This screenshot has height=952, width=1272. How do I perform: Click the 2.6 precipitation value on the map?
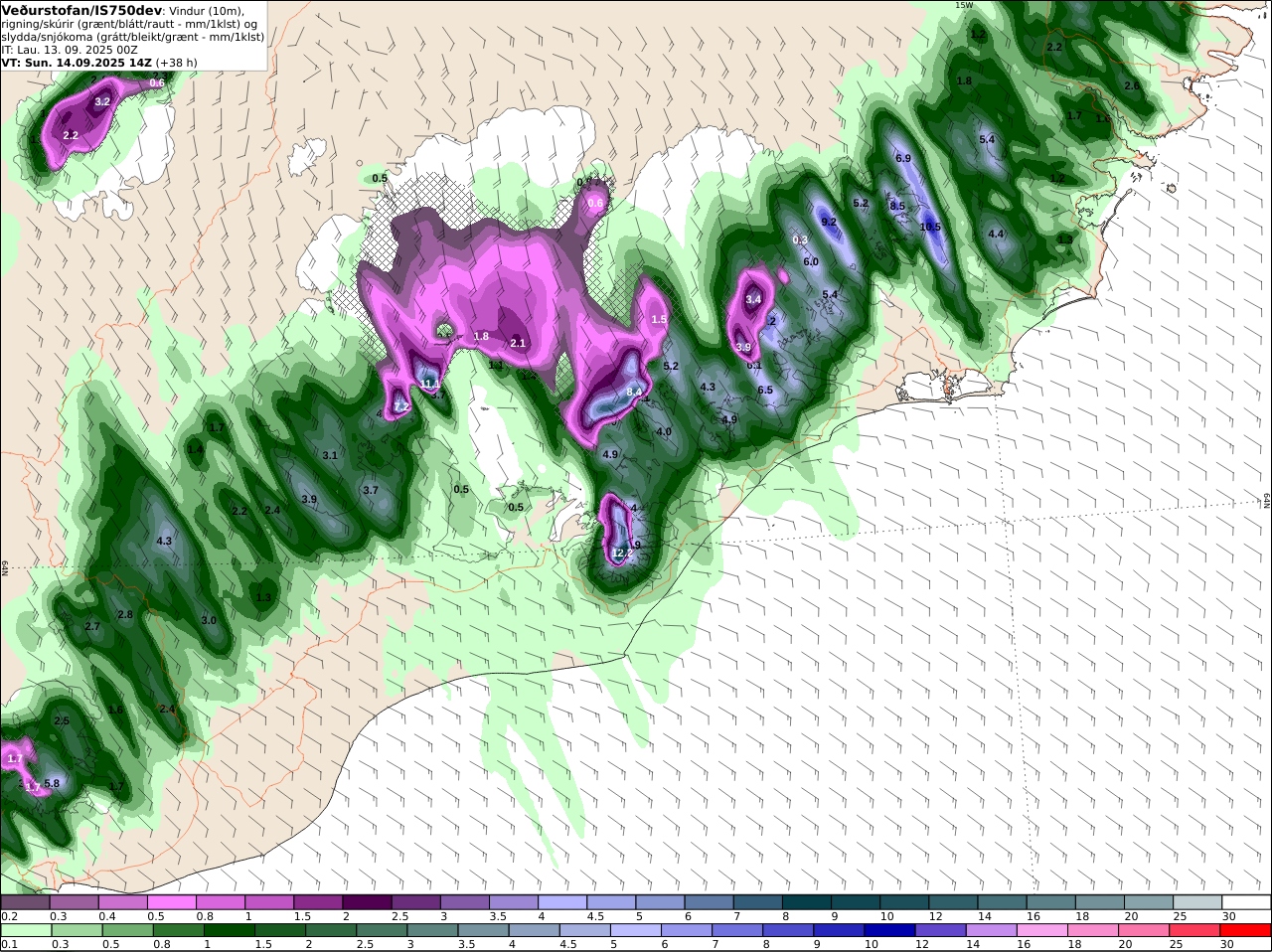tap(1131, 85)
